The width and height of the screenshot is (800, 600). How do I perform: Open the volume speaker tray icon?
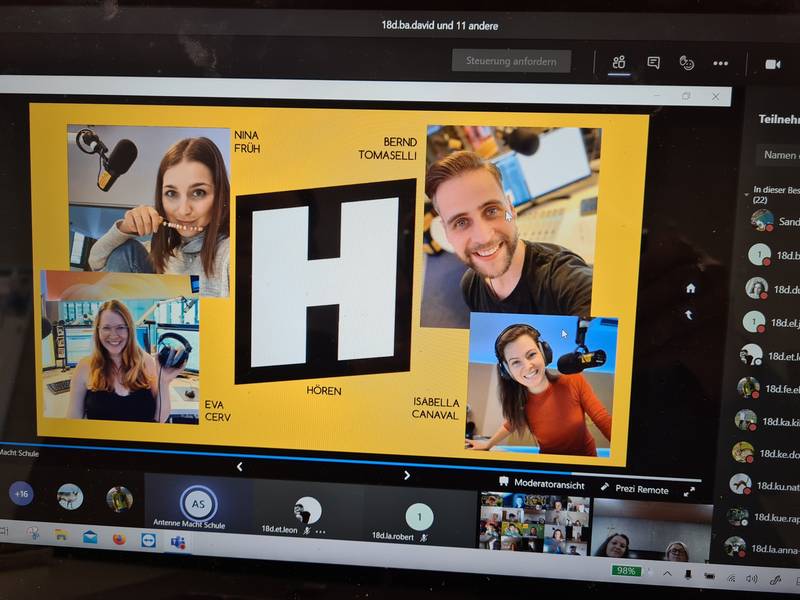pos(752,579)
